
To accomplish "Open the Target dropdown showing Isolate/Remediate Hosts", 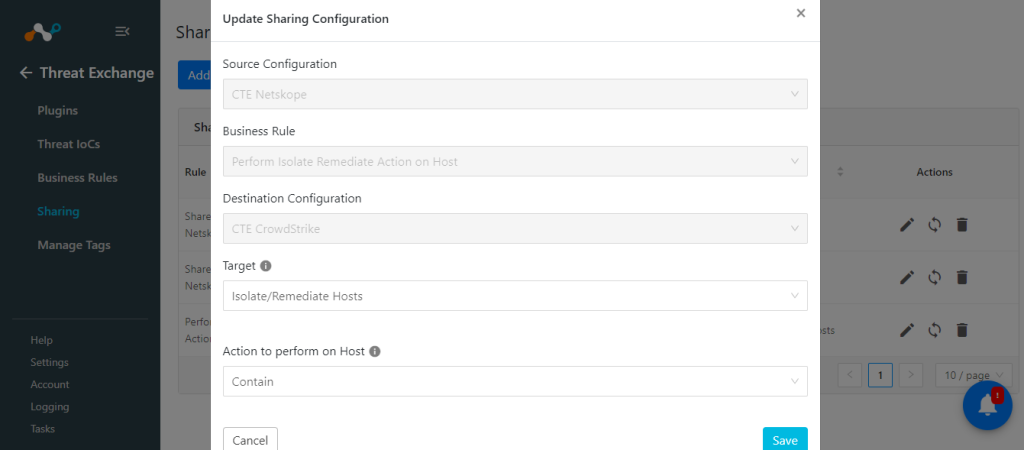I will pyautogui.click(x=515, y=296).
